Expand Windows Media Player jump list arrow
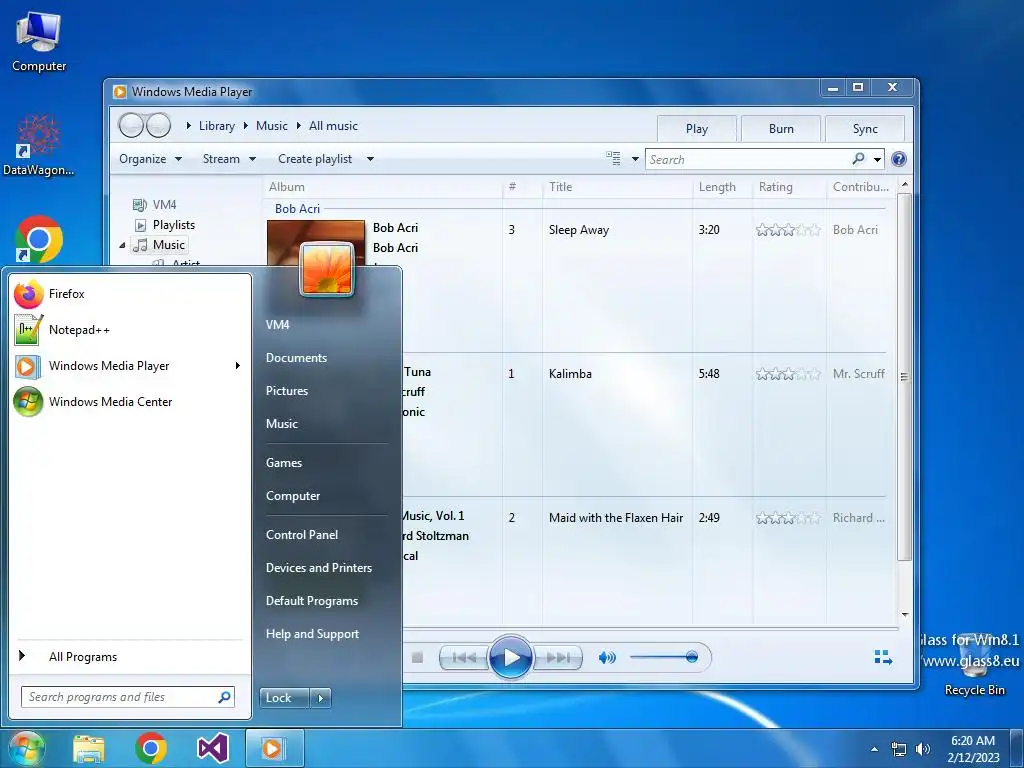The width and height of the screenshot is (1024, 768). pos(238,366)
